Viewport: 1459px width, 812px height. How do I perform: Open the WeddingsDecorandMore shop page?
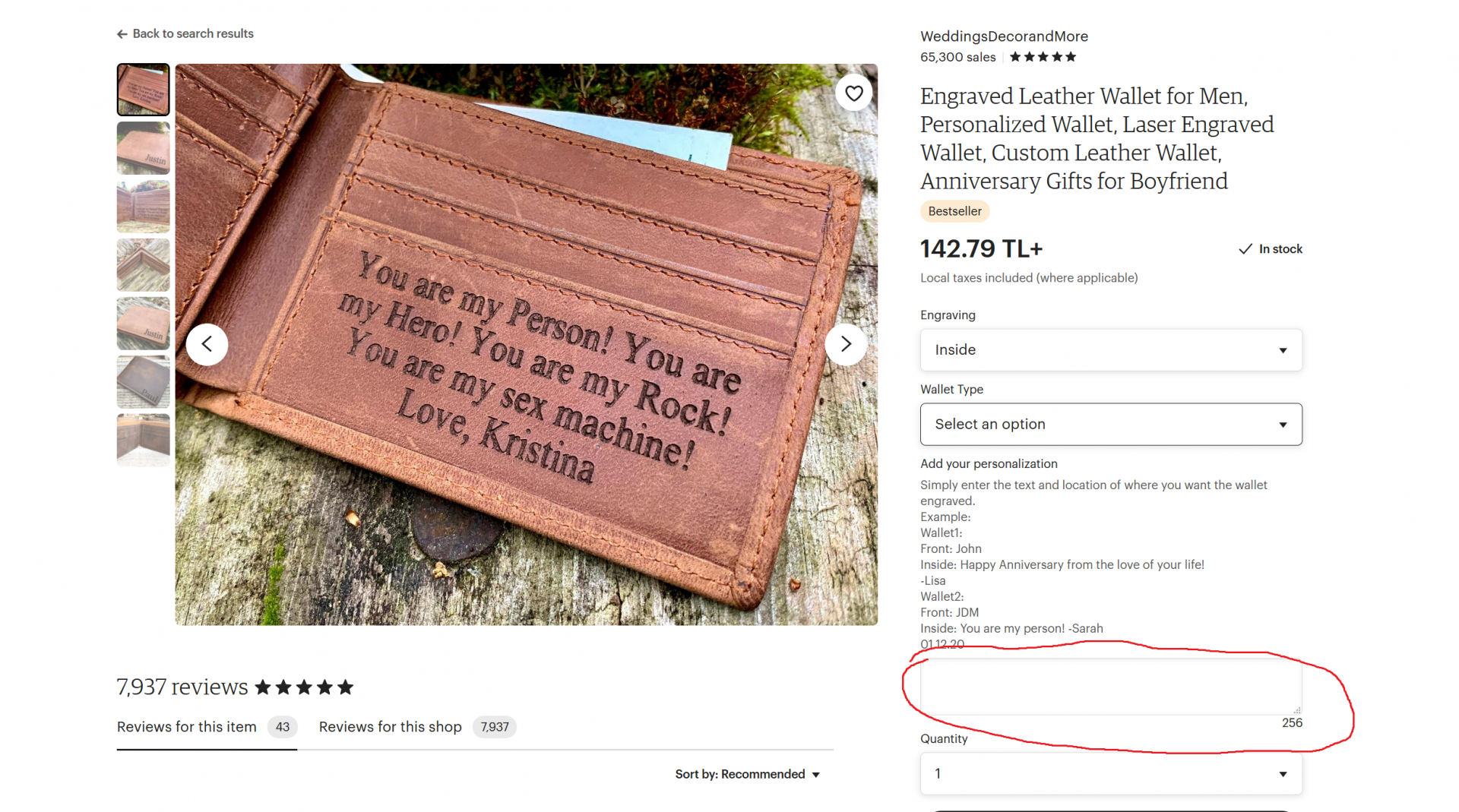coord(1004,36)
